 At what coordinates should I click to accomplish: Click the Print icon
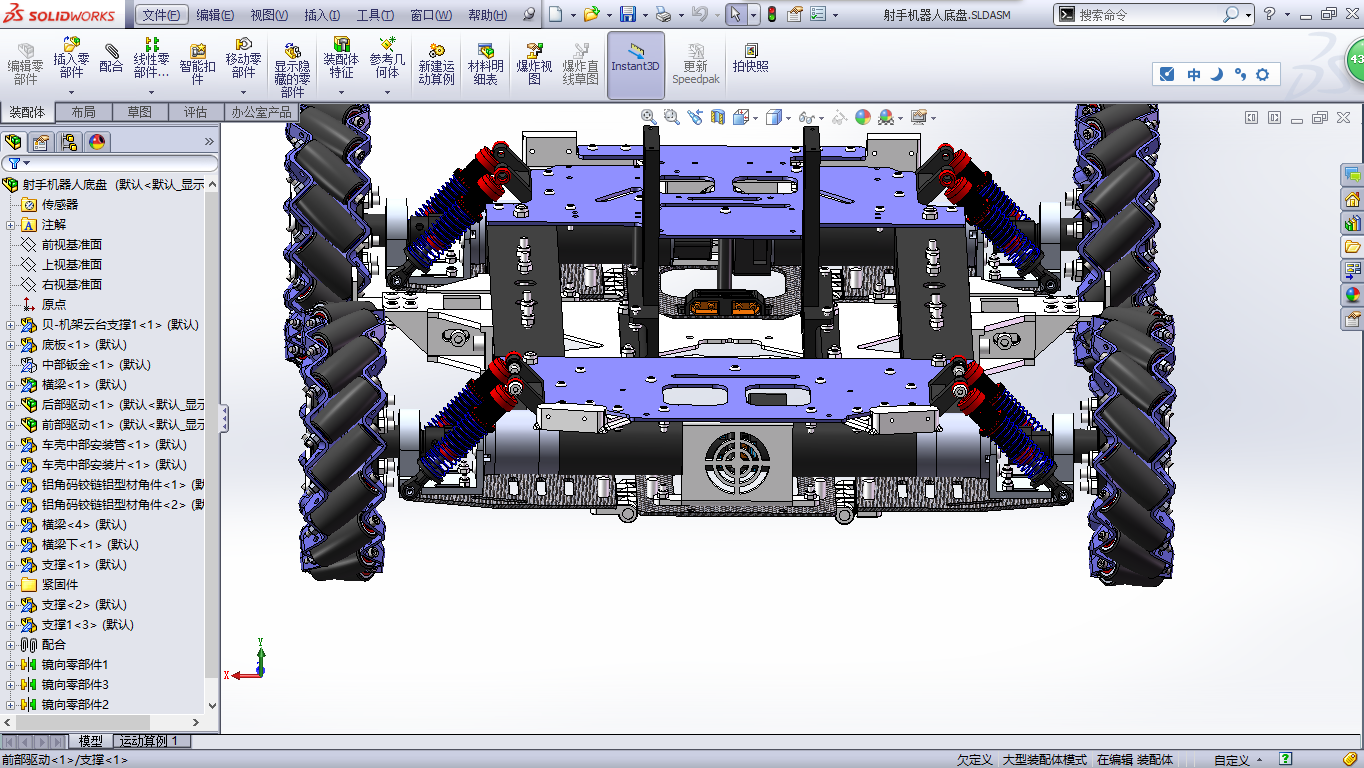click(x=662, y=14)
